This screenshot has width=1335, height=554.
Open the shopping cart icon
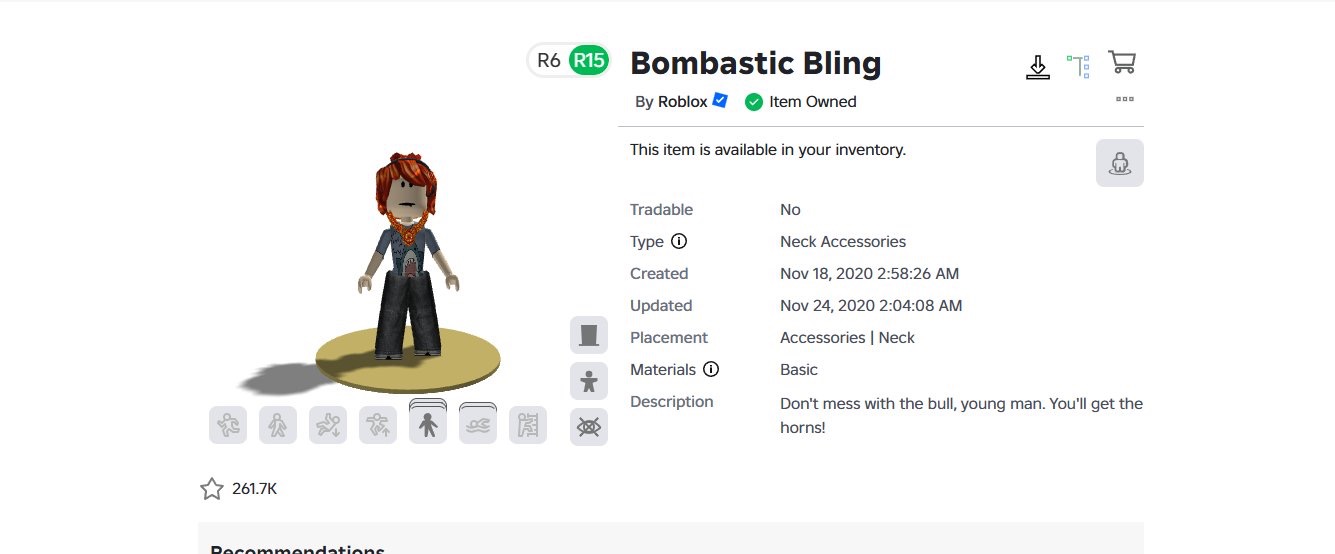[x=1122, y=63]
